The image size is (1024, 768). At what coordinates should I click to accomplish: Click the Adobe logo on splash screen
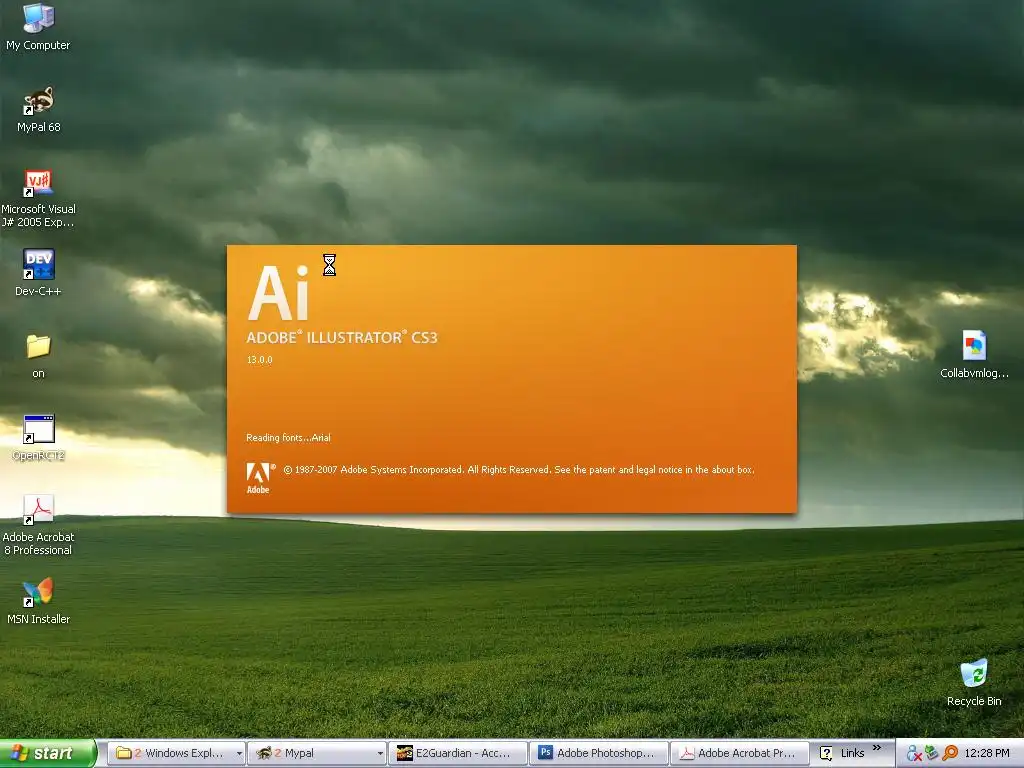pyautogui.click(x=258, y=478)
